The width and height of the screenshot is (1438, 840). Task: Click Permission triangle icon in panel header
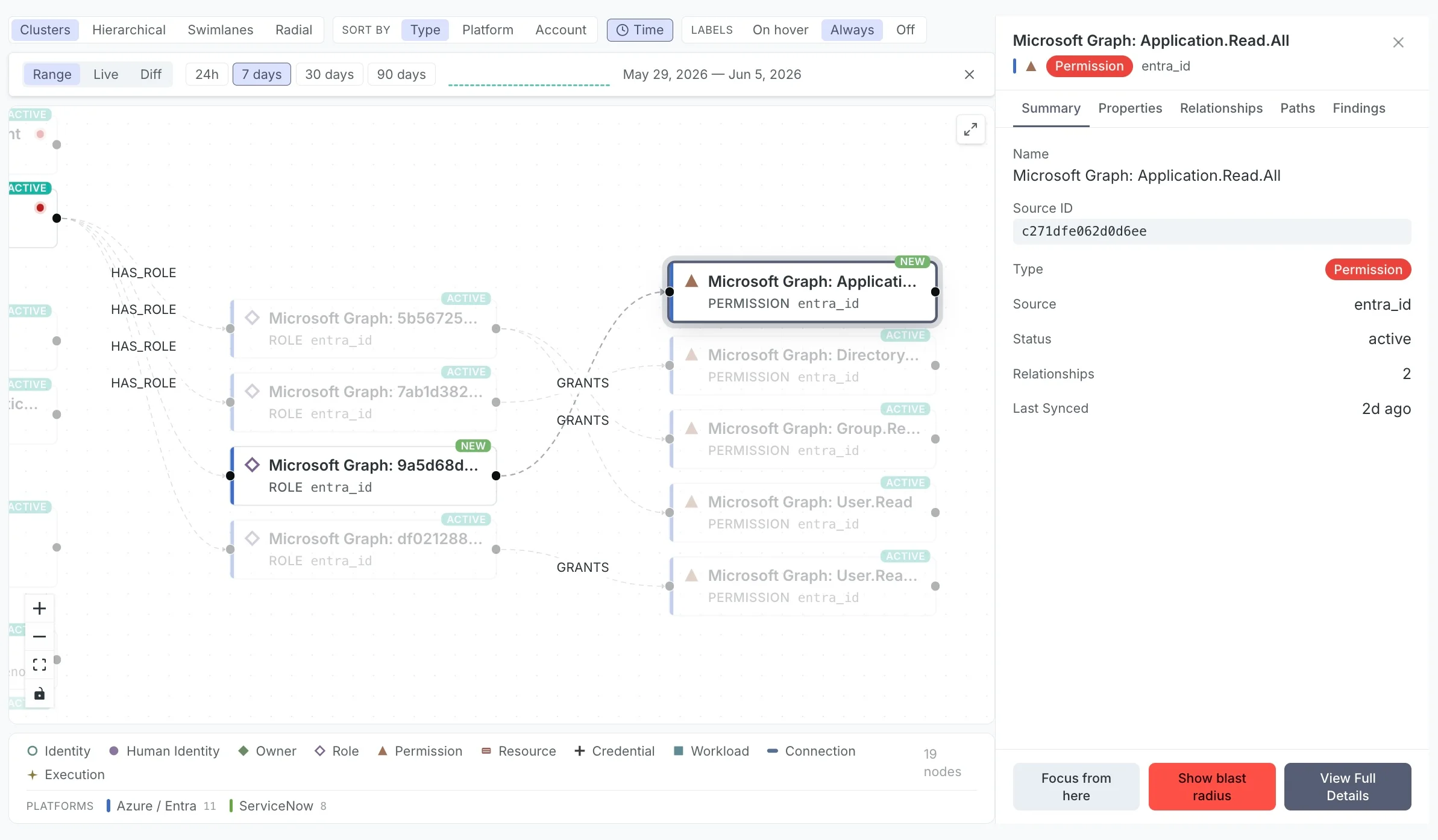coord(1031,66)
